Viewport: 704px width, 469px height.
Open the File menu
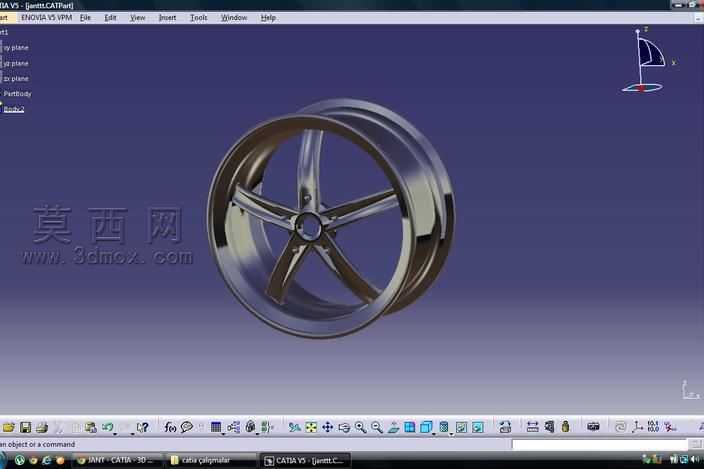pos(85,18)
